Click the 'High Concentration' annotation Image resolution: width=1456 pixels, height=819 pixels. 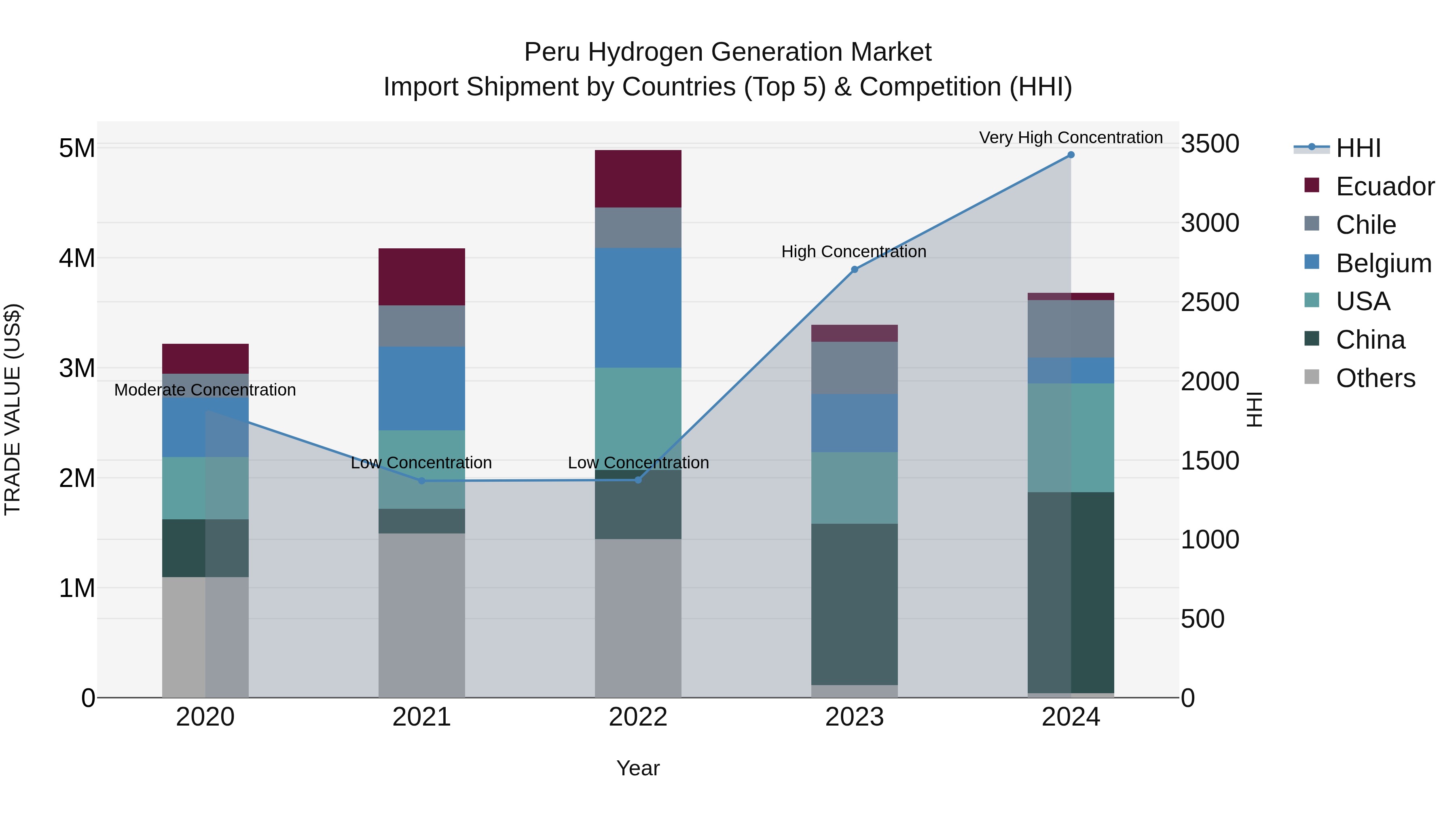pyautogui.click(x=854, y=252)
